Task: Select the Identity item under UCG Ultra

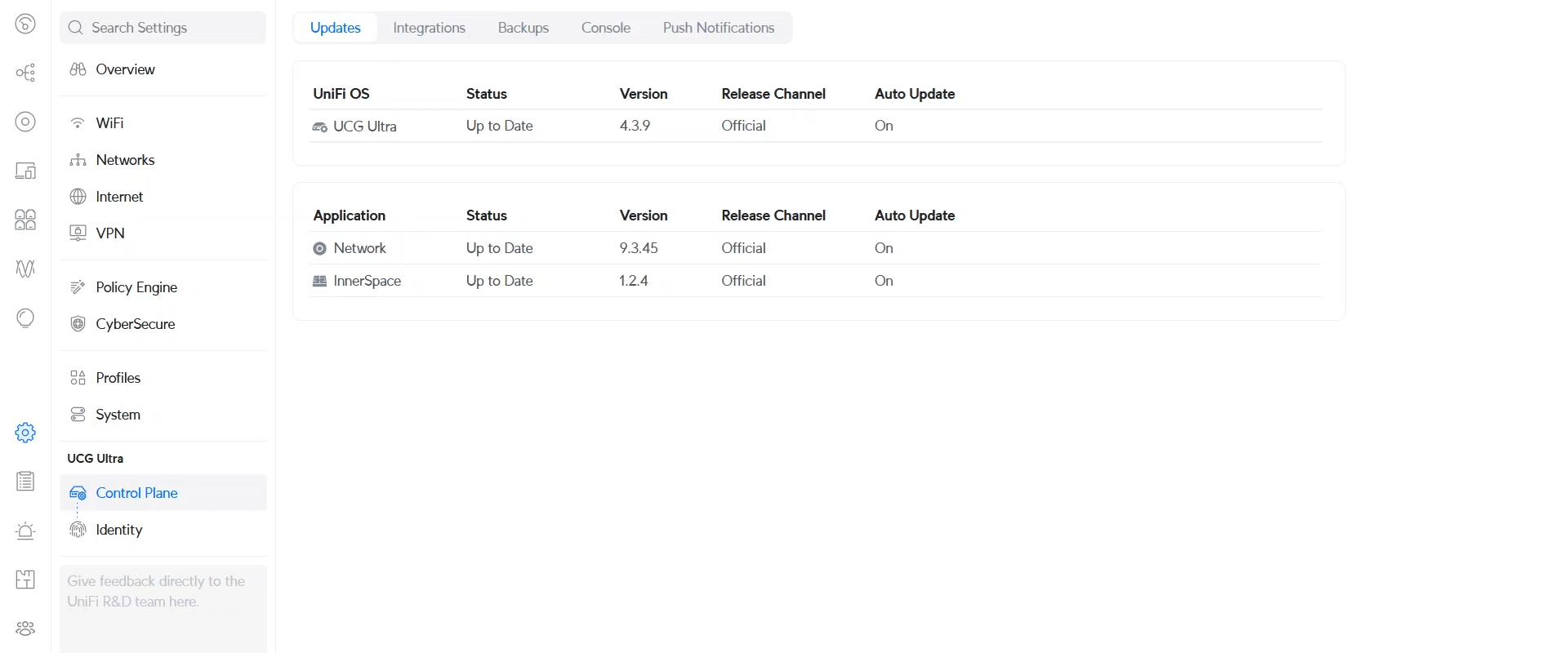Action: [x=119, y=530]
